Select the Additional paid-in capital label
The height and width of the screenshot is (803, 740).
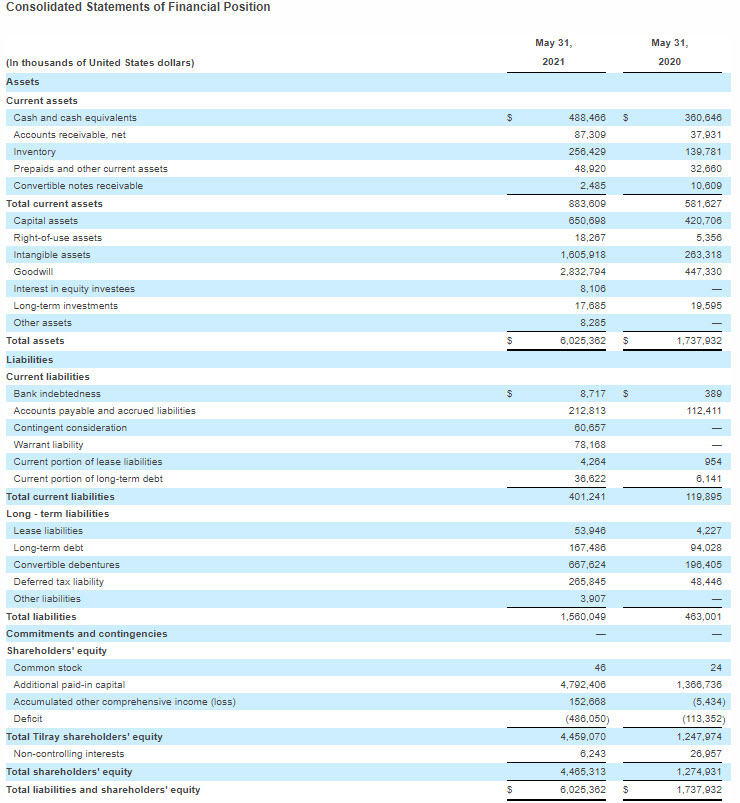pyautogui.click(x=69, y=685)
